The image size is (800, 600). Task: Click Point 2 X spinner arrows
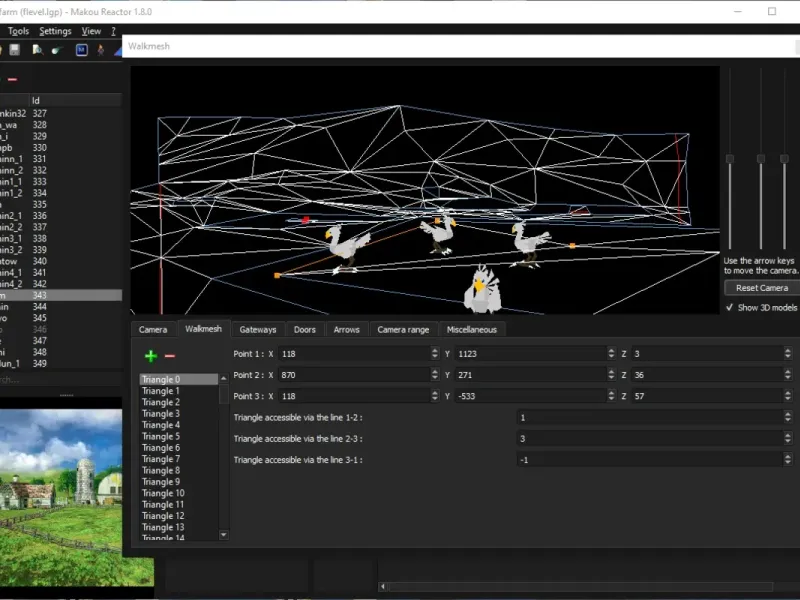pos(435,375)
